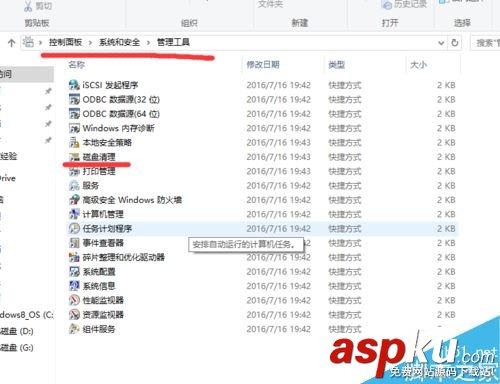Screen dimensions: 500x384
Task: Click the 任务计划程序 clock icon
Action: pyautogui.click(x=74, y=228)
